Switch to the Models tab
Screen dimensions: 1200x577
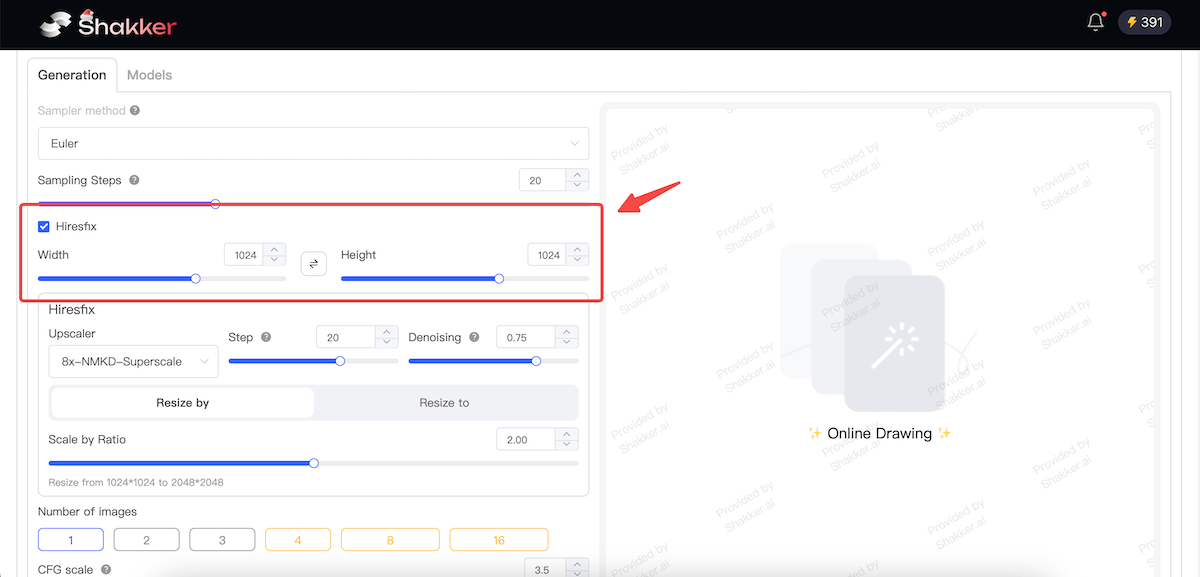[149, 75]
